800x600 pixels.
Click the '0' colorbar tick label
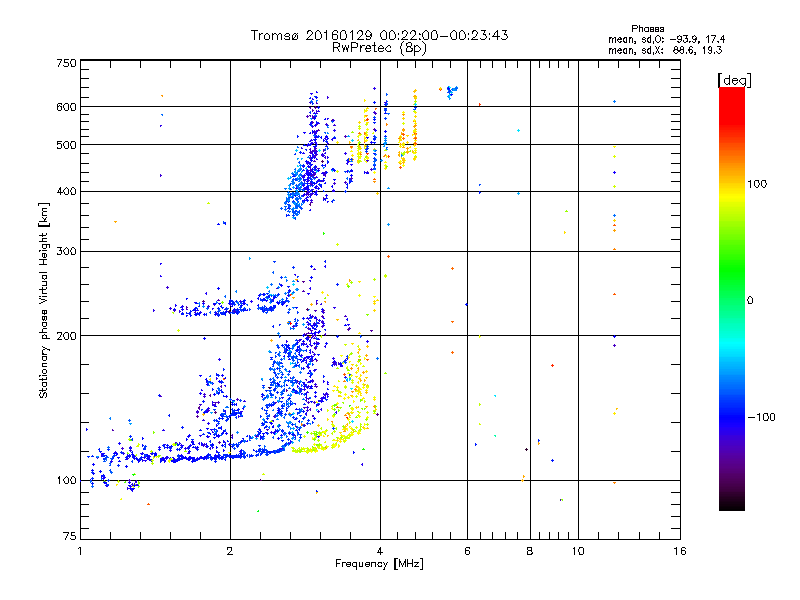coord(750,300)
